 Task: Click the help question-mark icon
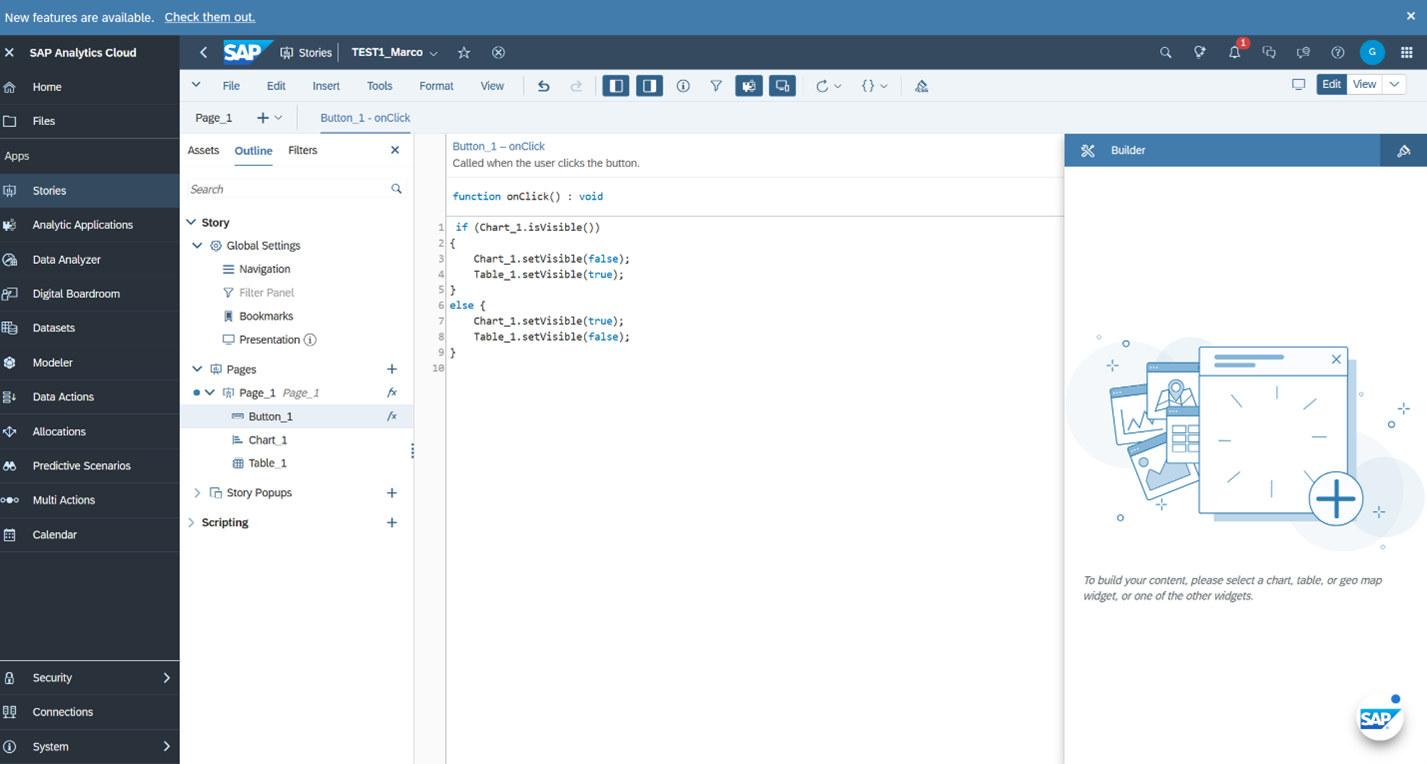coord(1337,52)
